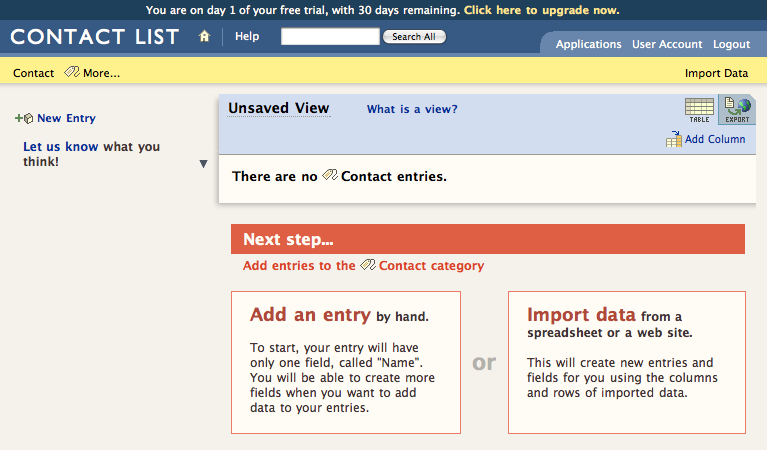Open the Export view icon
Image resolution: width=767 pixels, height=450 pixels.
pyautogui.click(x=737, y=110)
